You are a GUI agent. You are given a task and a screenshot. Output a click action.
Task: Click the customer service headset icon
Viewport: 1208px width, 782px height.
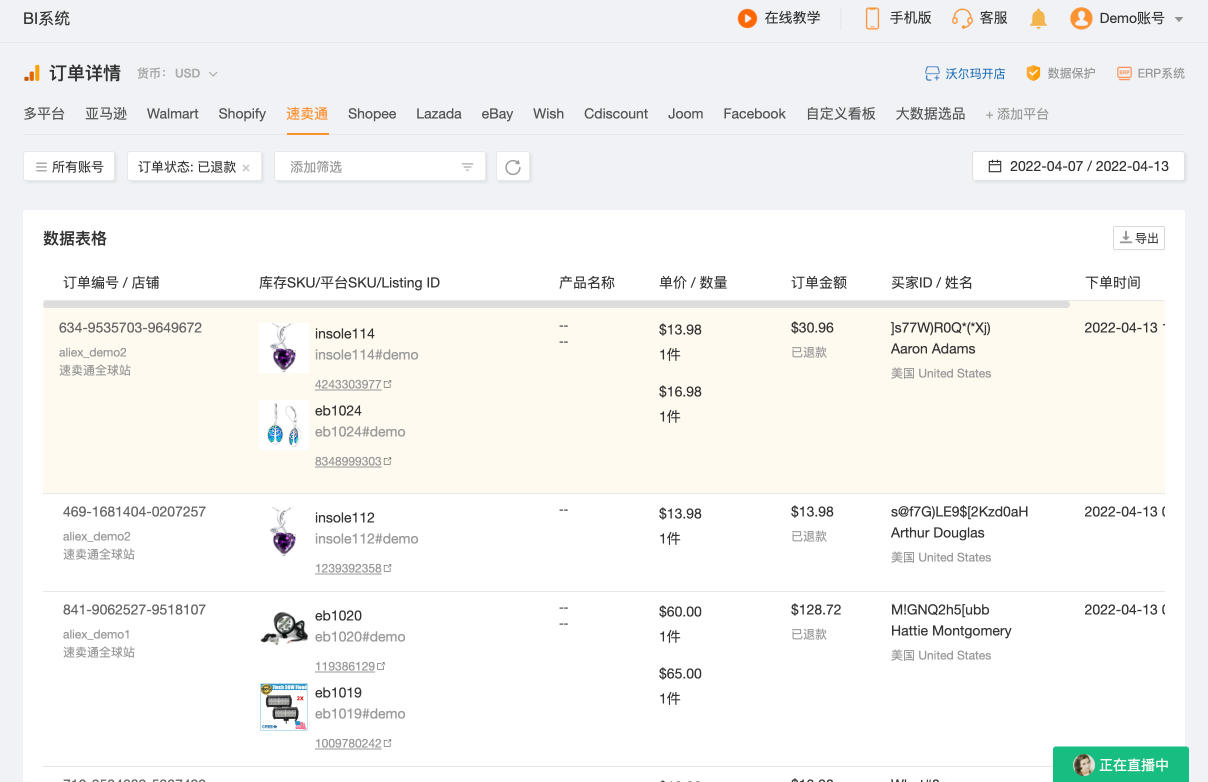click(962, 18)
